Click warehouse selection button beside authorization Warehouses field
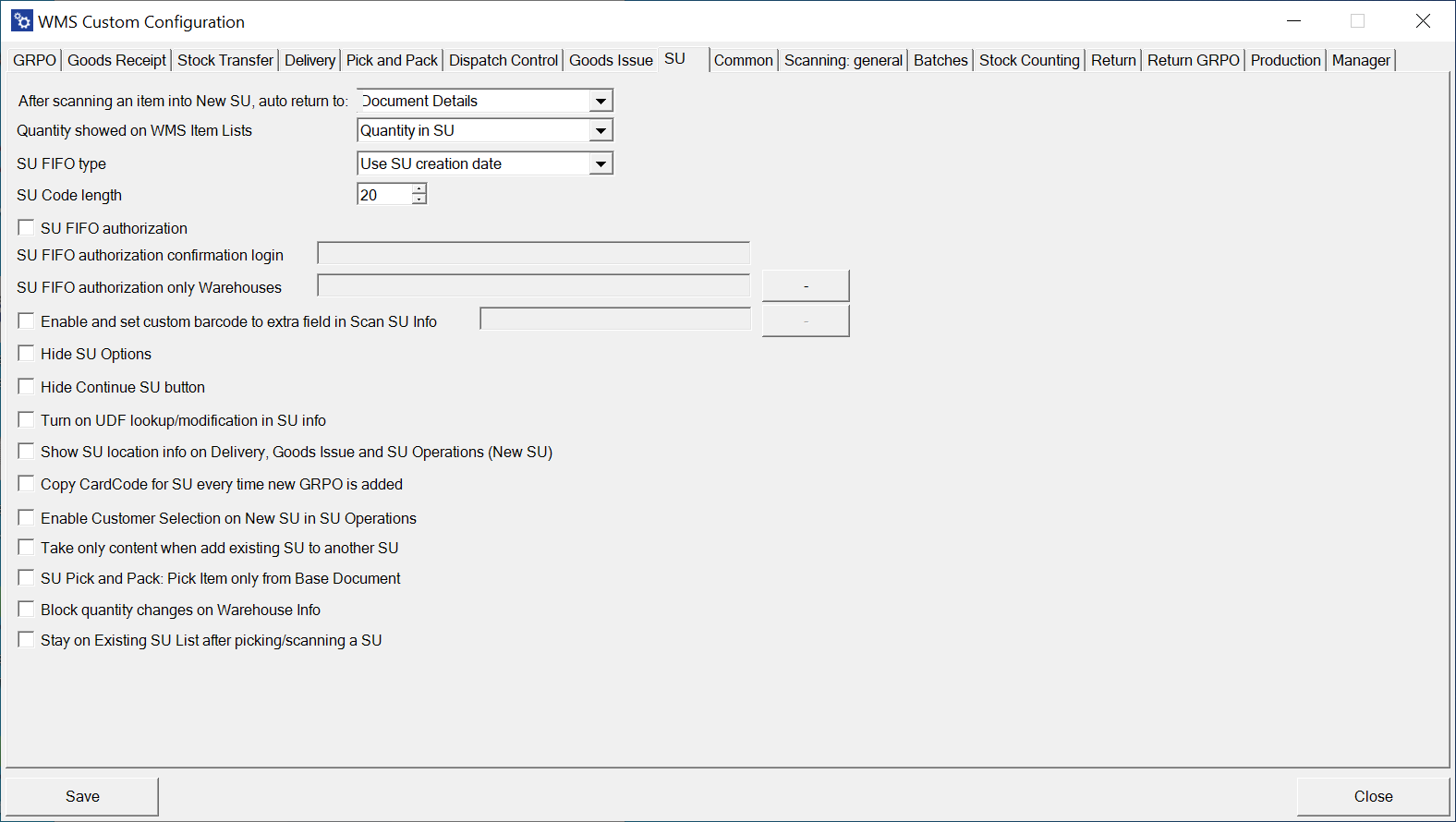Screen dimensions: 1456x822 pos(806,286)
